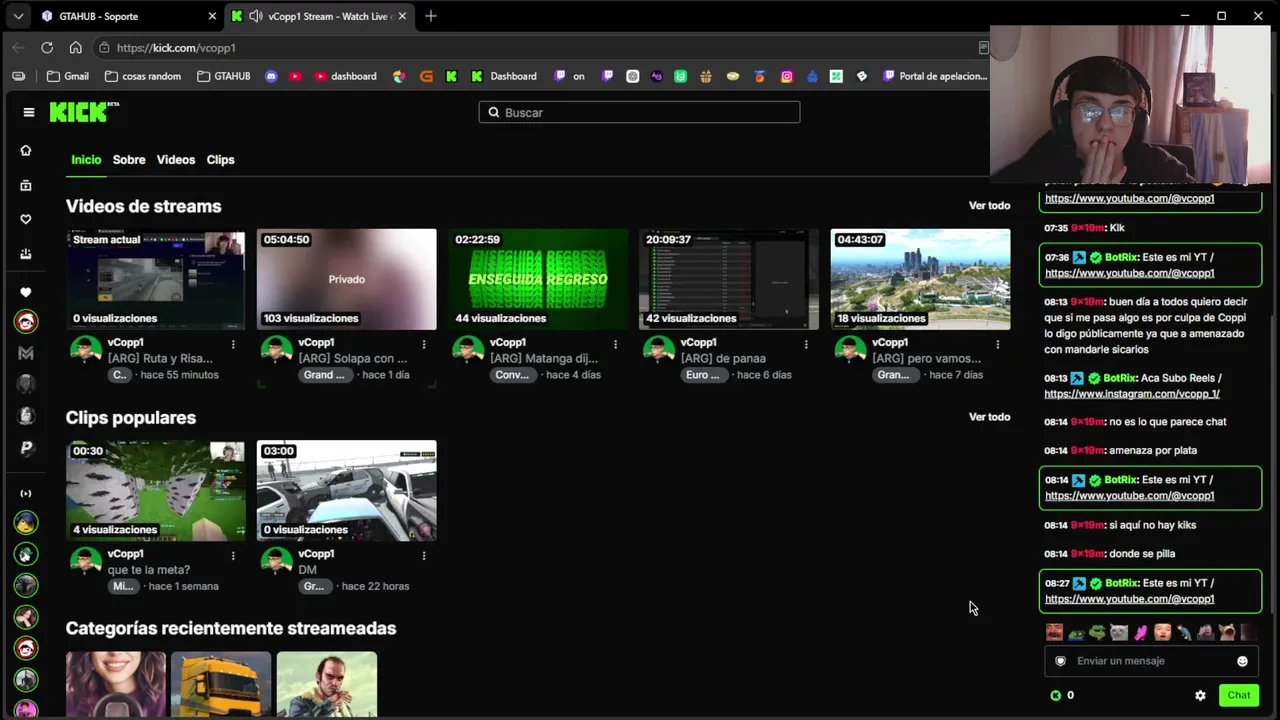The width and height of the screenshot is (1280, 720).
Task: Click the Kick points icon beside 0
Action: pos(1055,695)
